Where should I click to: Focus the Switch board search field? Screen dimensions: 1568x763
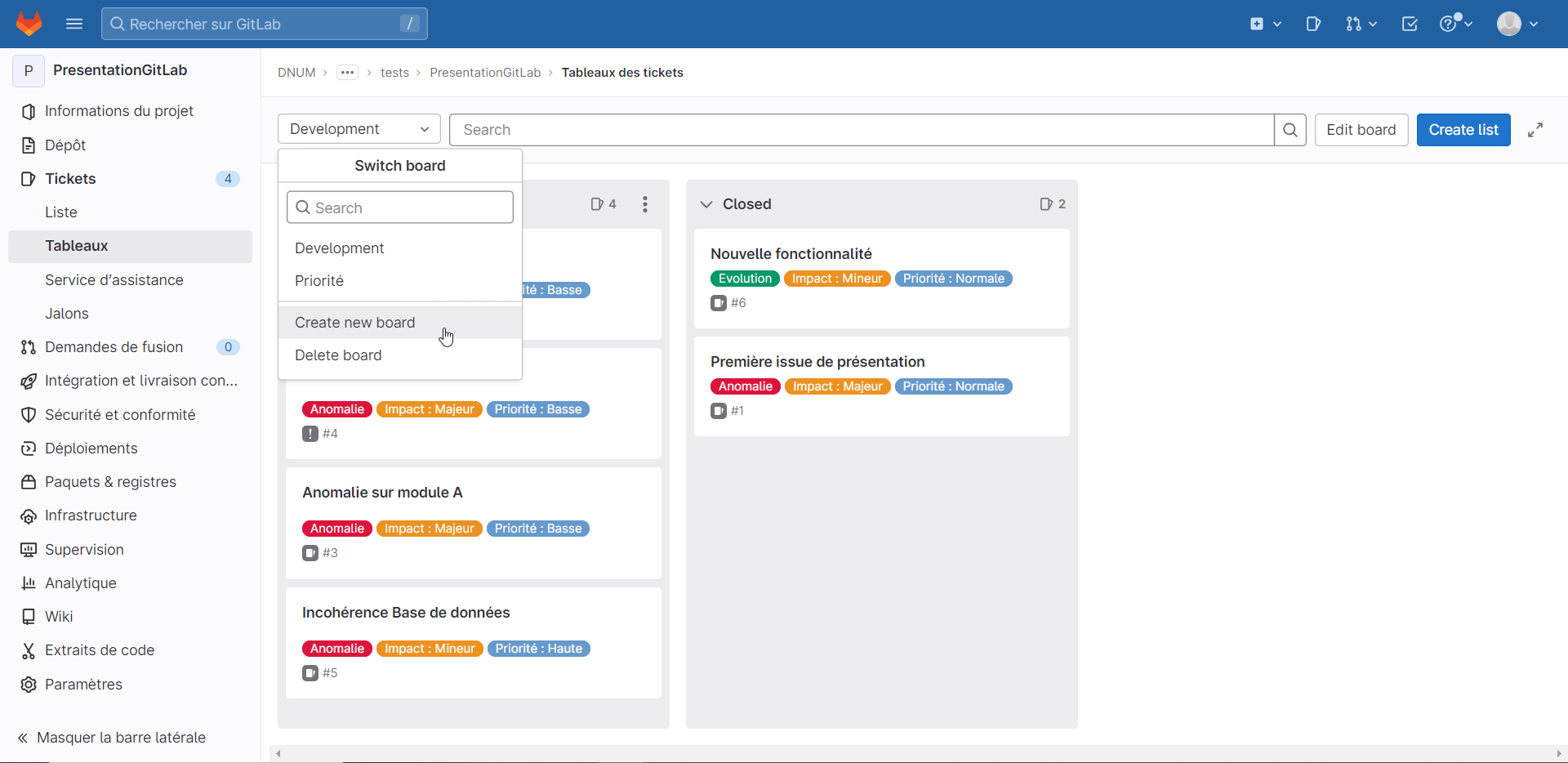click(x=400, y=207)
